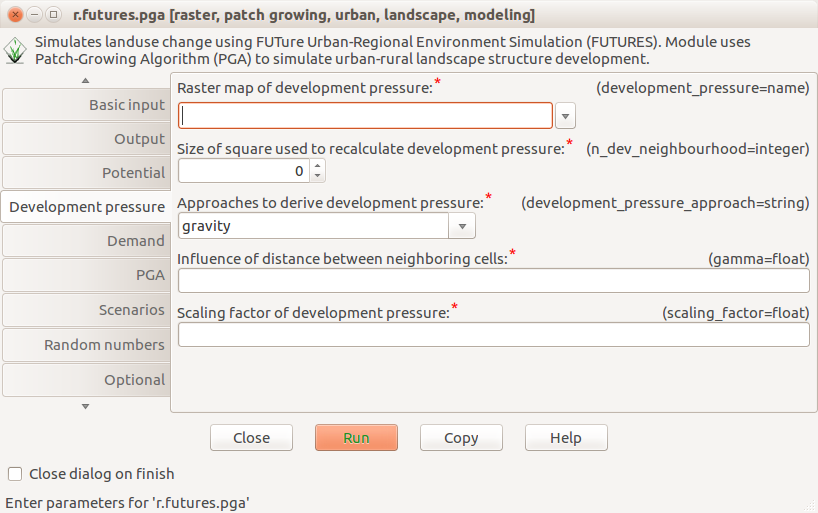
Task: Open the development pressure raster map dropdown
Action: [x=566, y=116]
